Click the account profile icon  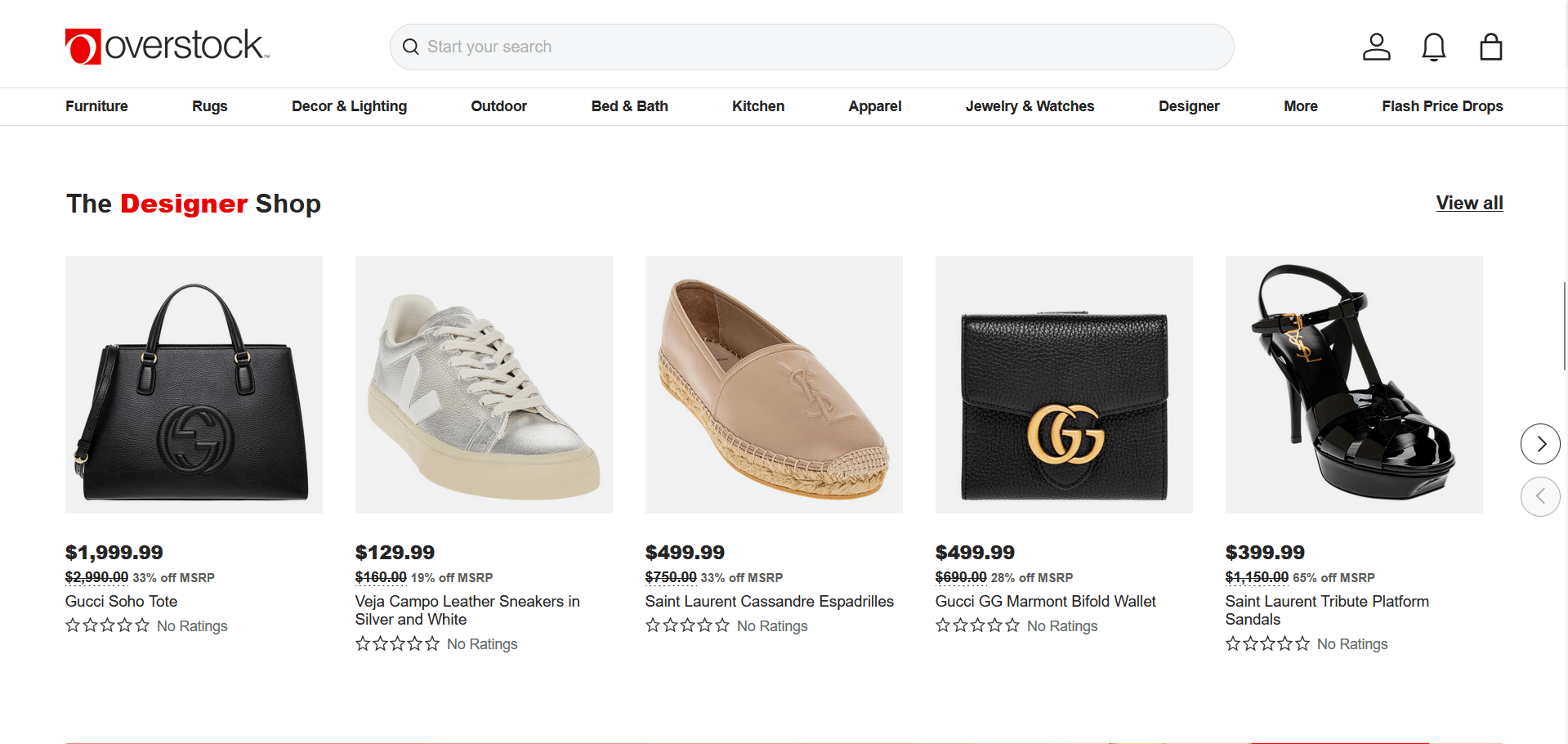(1376, 47)
